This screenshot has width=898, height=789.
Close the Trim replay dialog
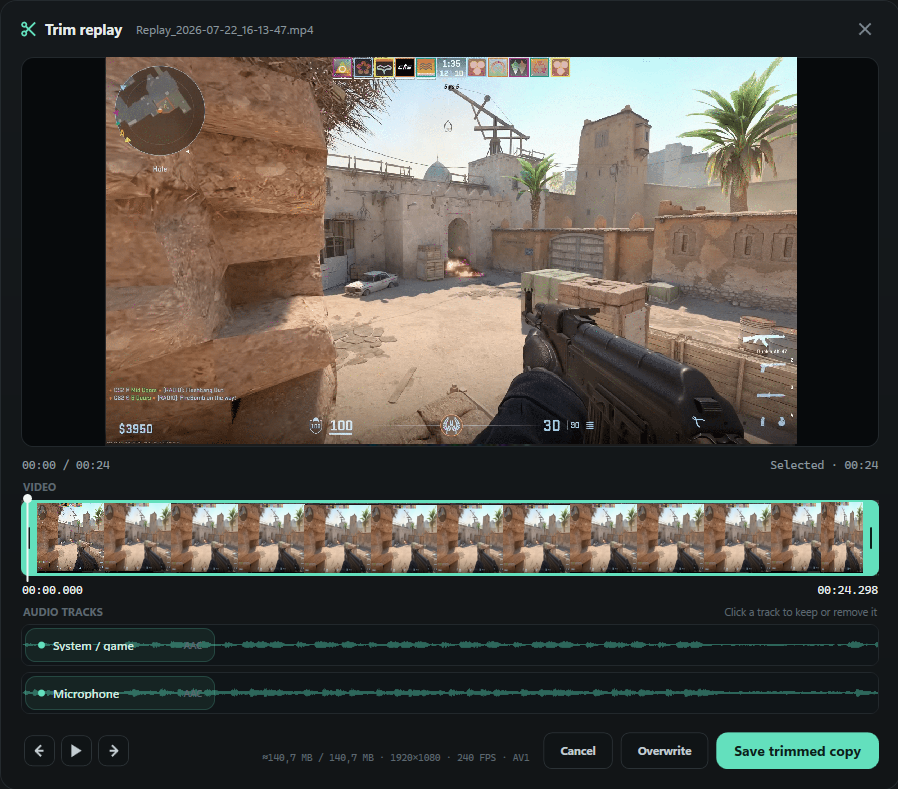point(865,29)
